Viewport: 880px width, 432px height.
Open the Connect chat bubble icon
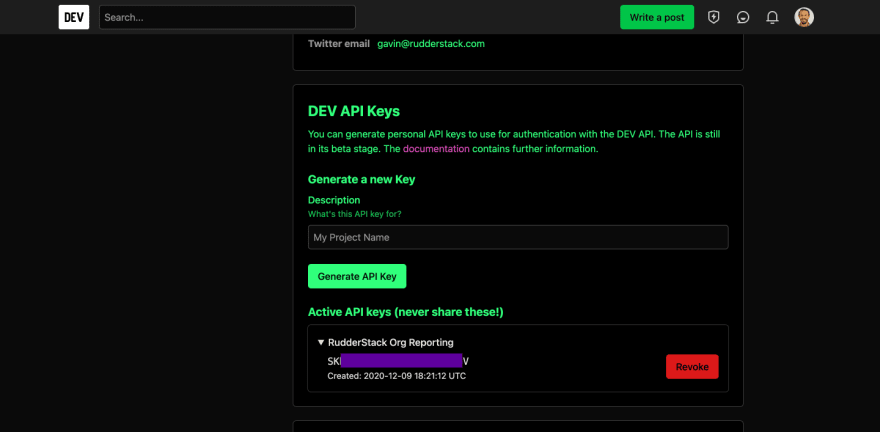click(x=743, y=17)
